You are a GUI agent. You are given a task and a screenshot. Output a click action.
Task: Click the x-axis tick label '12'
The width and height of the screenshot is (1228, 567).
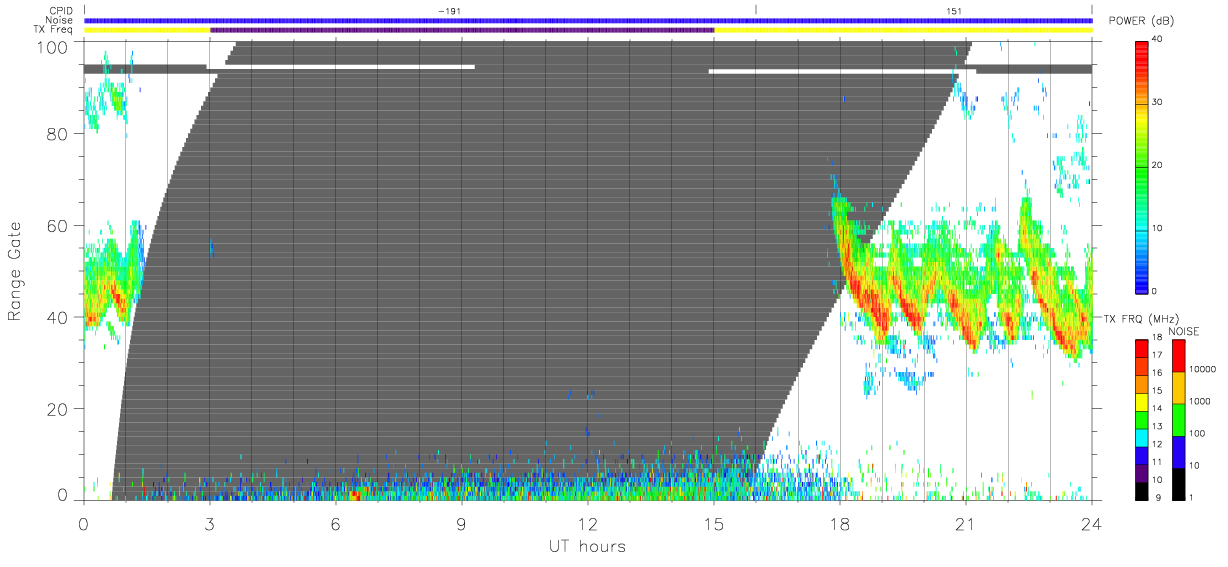(588, 524)
